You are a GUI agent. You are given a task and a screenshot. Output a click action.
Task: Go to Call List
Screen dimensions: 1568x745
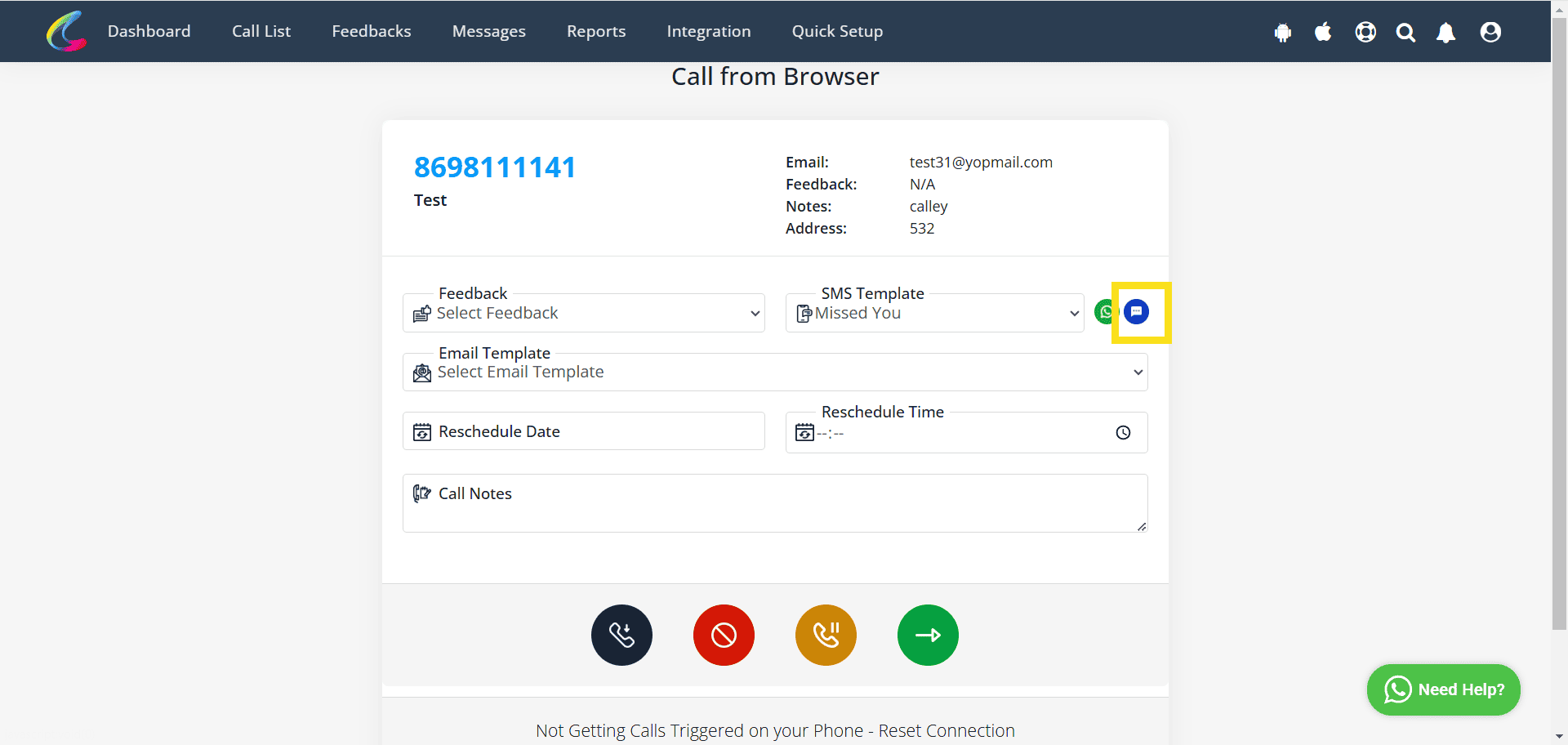(261, 31)
